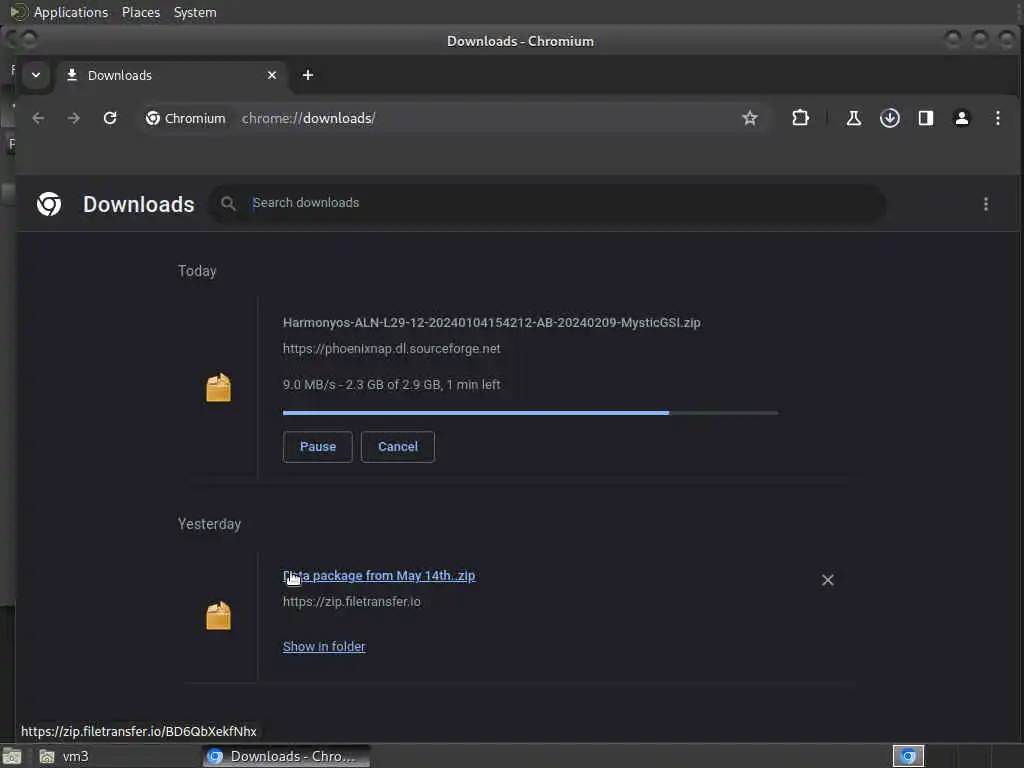Click Show in folder link

tap(324, 647)
